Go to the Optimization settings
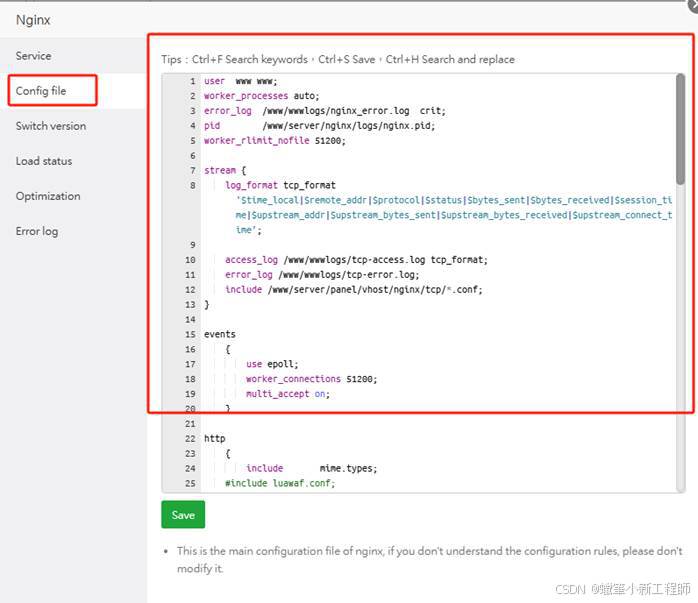 click(48, 196)
